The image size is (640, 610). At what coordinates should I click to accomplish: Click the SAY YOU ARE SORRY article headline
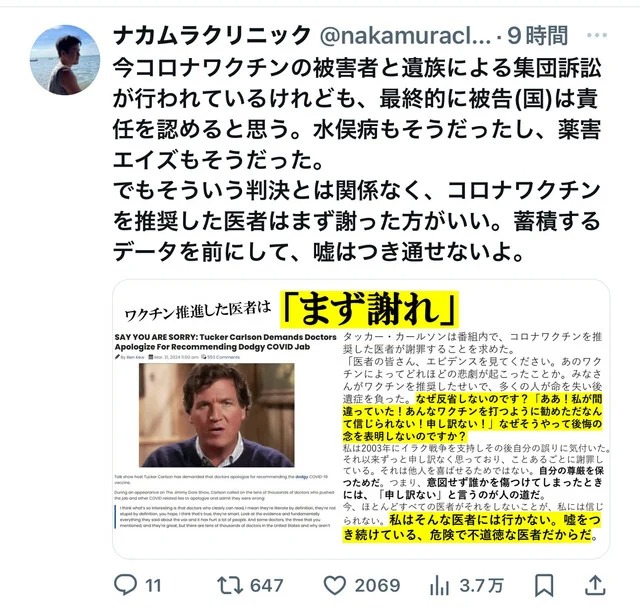[x=225, y=342]
